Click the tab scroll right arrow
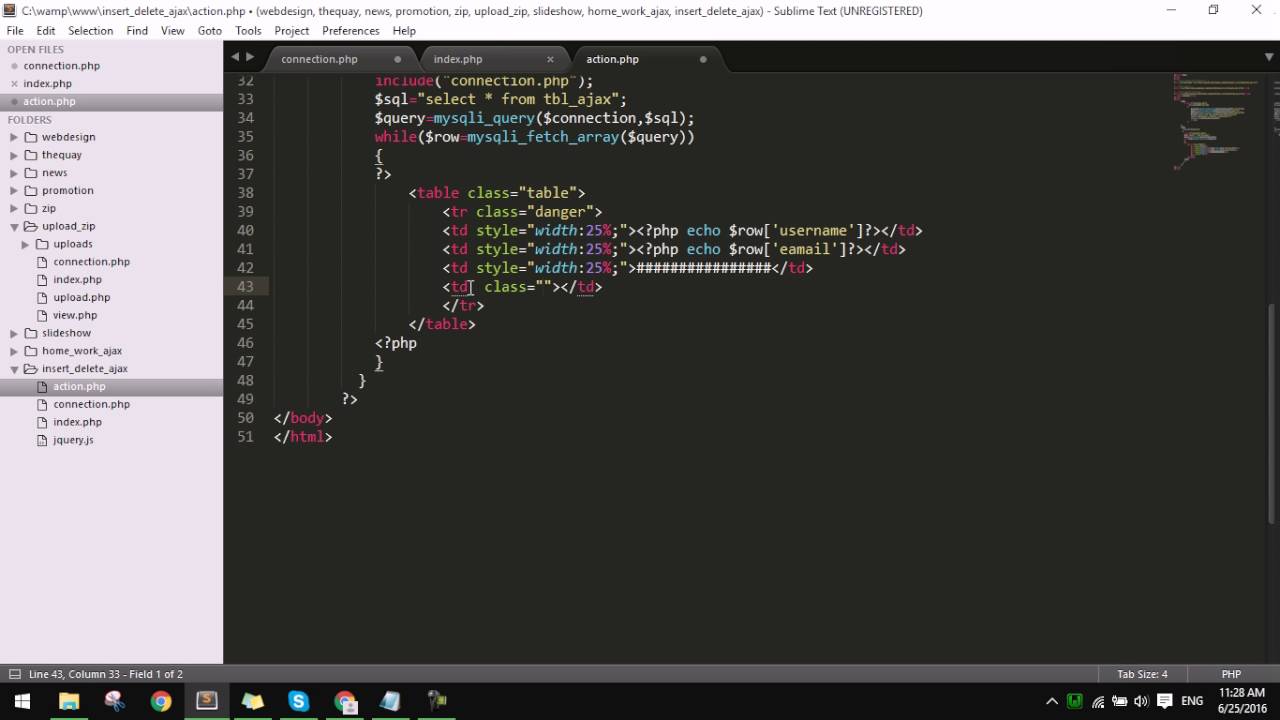This screenshot has height=720, width=1280. pos(250,57)
